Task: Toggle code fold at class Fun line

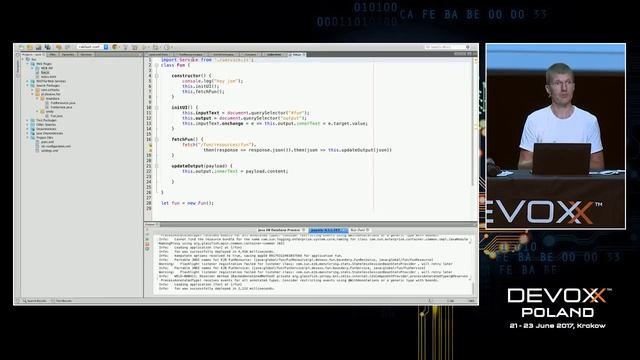Action: [157, 65]
